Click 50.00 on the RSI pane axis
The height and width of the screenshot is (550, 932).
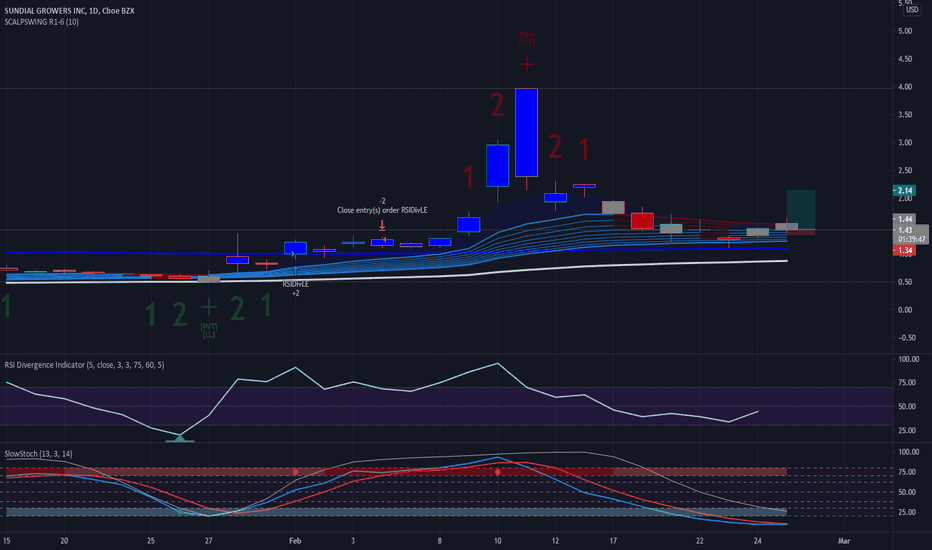(907, 407)
